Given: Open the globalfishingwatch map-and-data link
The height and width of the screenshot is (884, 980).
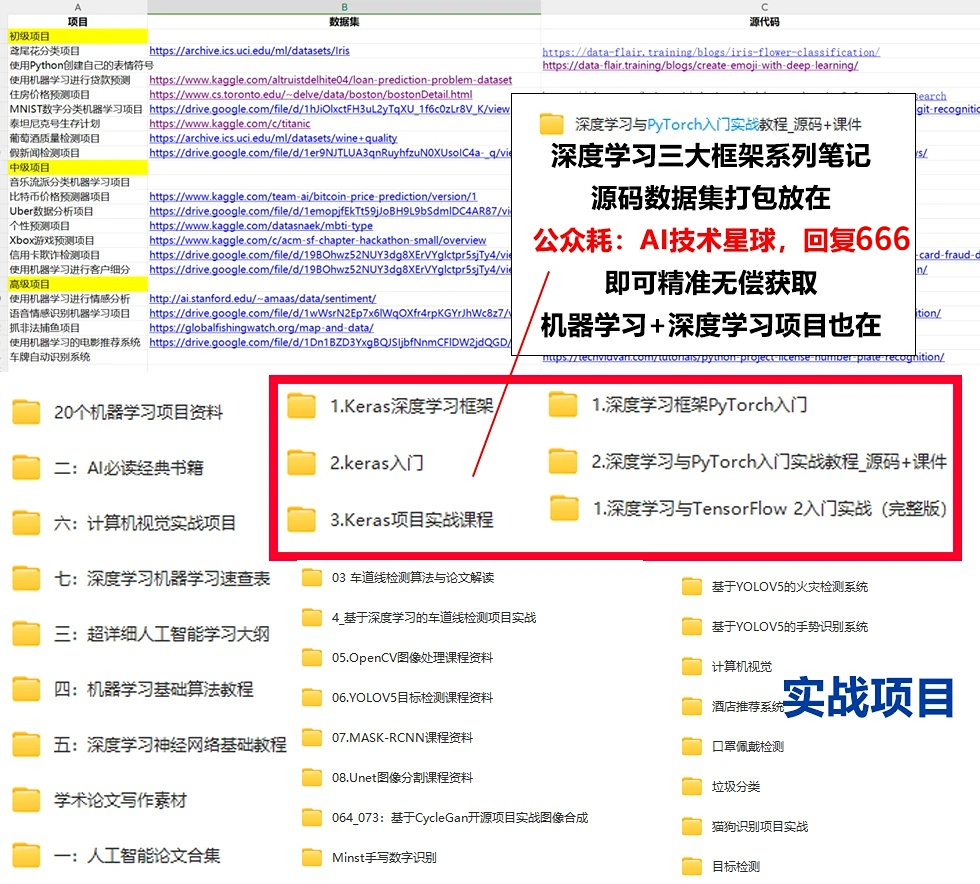Looking at the screenshot, I should coord(261,328).
